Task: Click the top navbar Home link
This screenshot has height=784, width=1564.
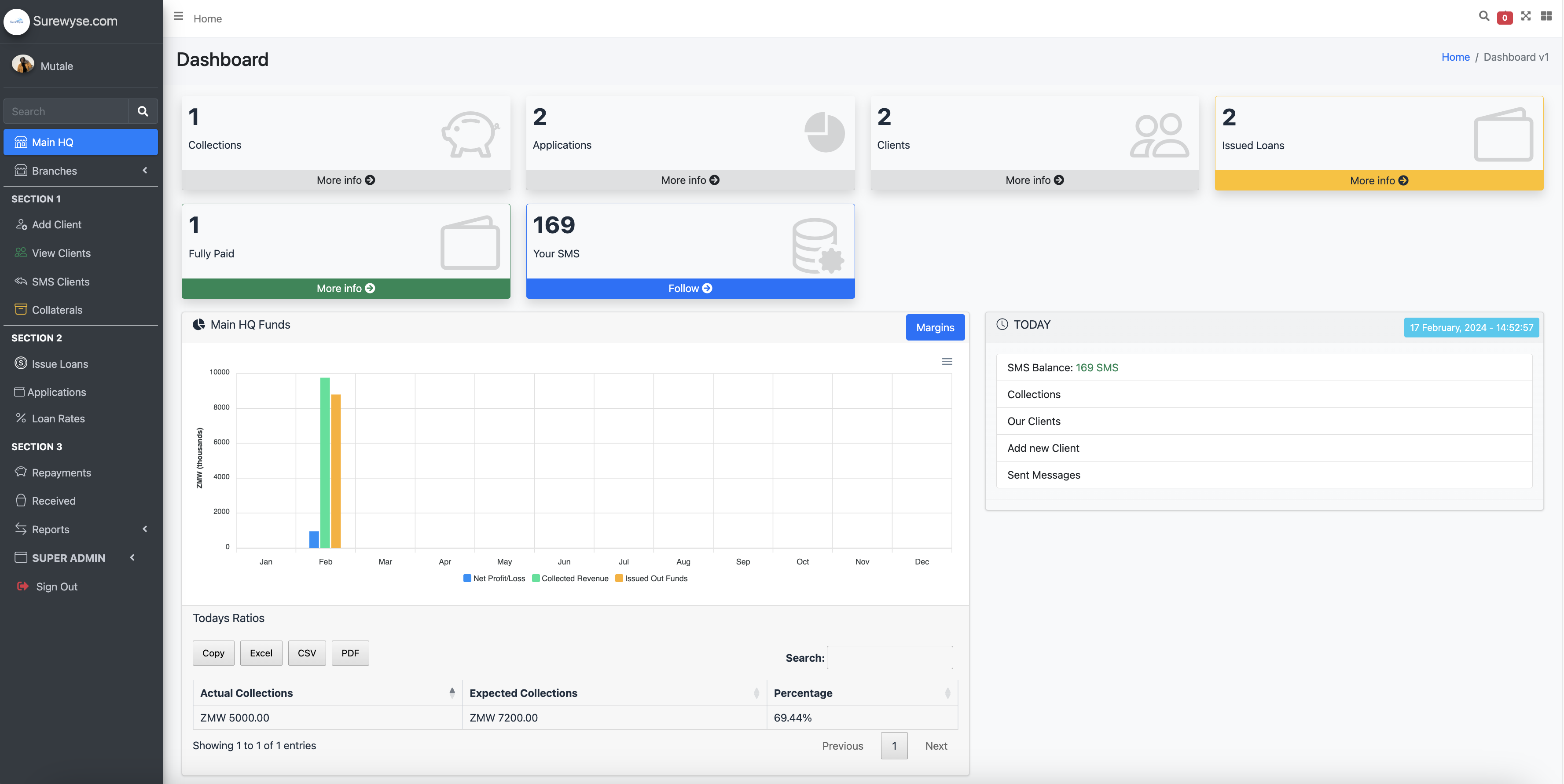Action: (207, 18)
